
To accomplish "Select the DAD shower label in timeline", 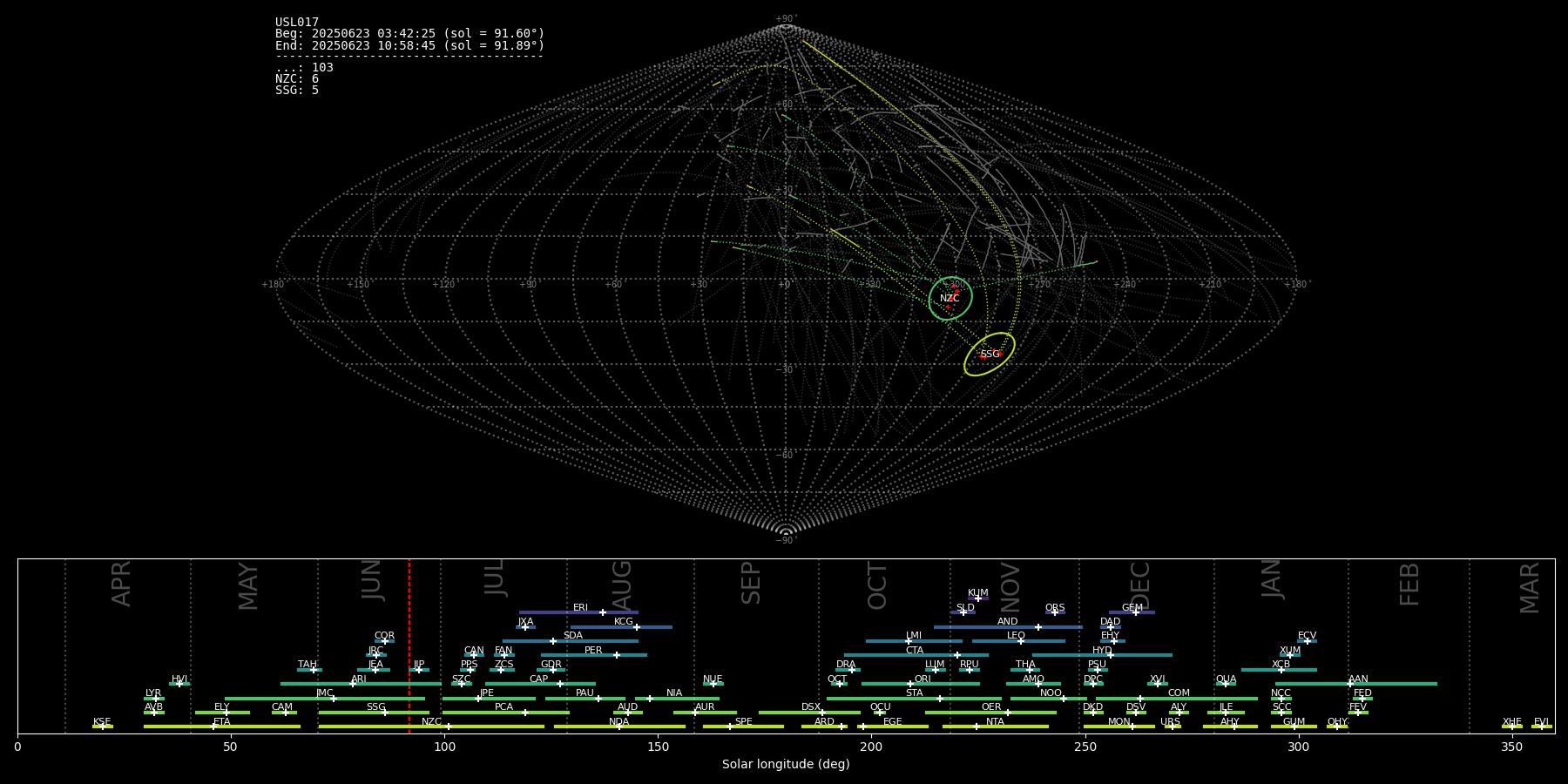I will click(1111, 622).
